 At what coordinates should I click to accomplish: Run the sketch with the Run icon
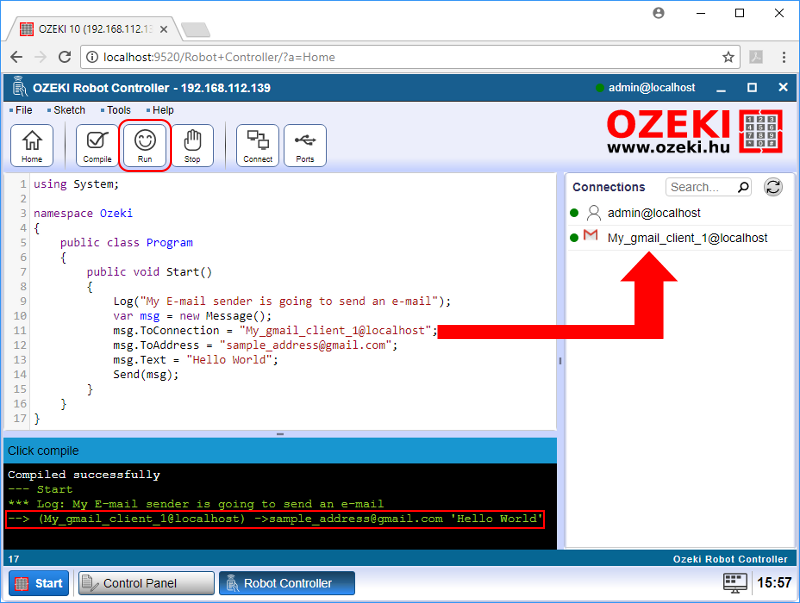point(146,145)
